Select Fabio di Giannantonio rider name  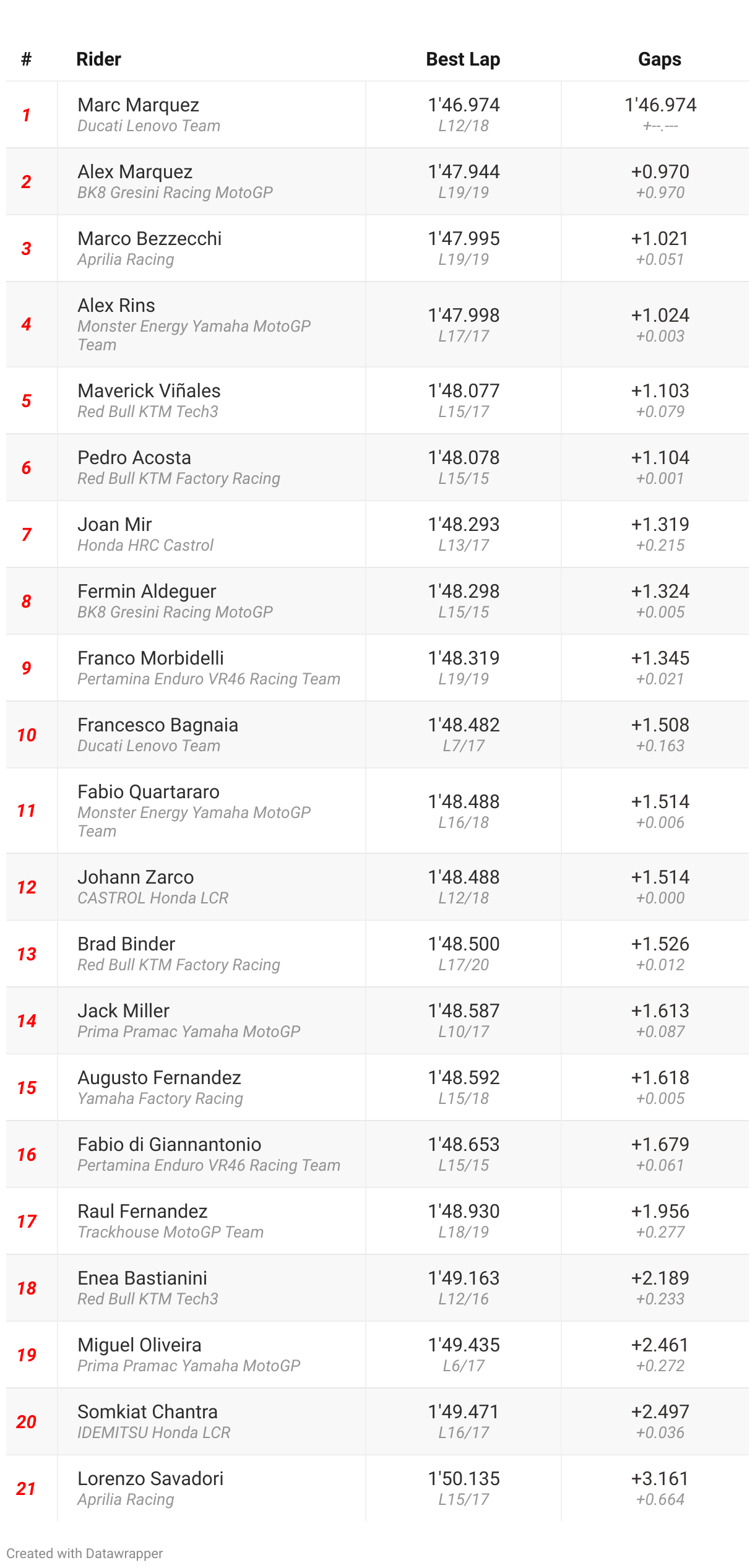(x=169, y=1145)
